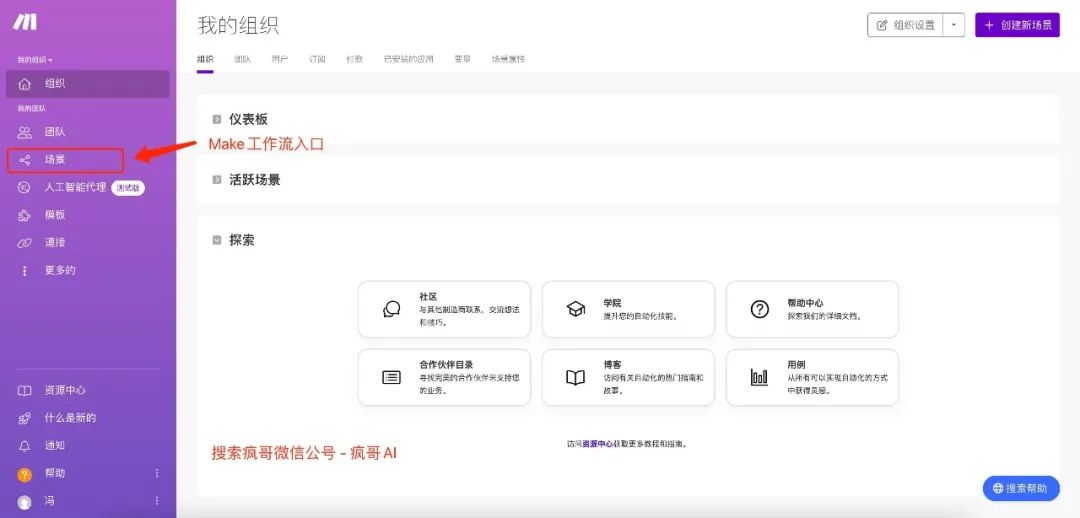Open the 合作伙伴目录 card
The height and width of the screenshot is (518, 1080).
[444, 377]
